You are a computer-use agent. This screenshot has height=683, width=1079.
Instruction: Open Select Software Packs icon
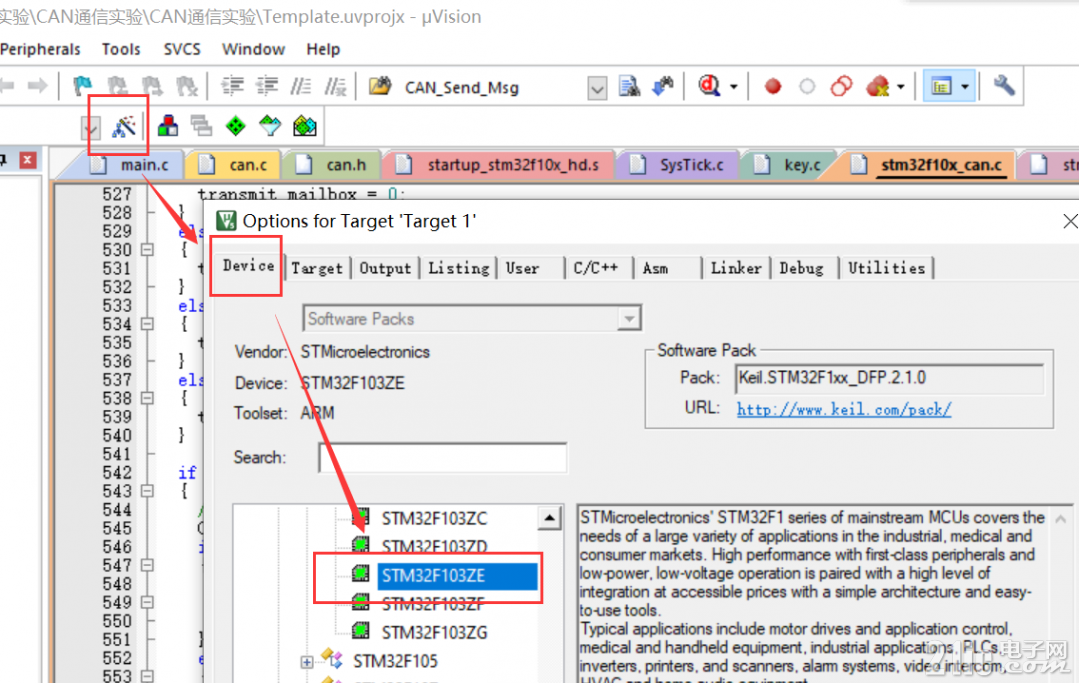pyautogui.click(x=270, y=126)
